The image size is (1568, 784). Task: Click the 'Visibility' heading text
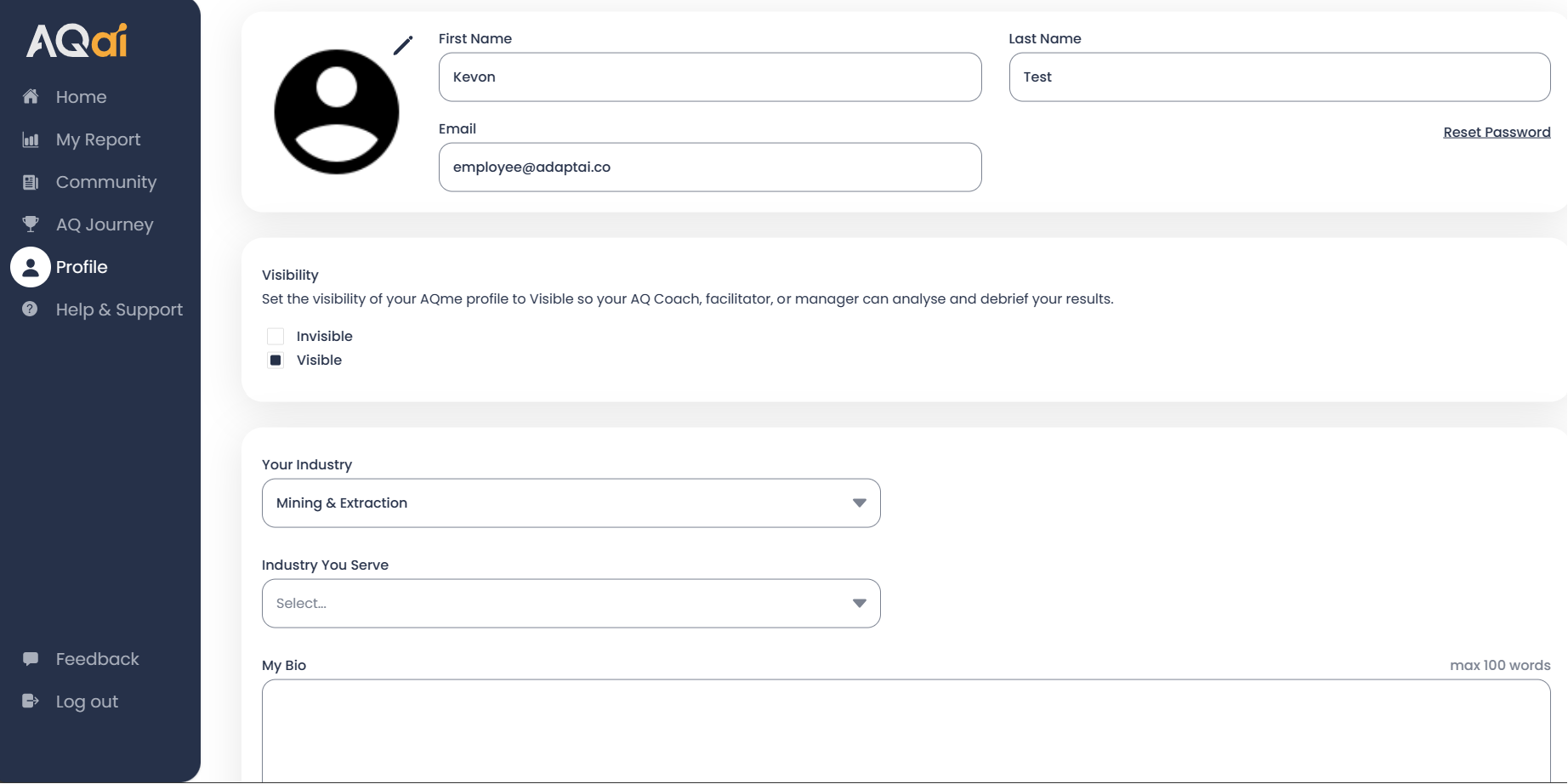[290, 276]
